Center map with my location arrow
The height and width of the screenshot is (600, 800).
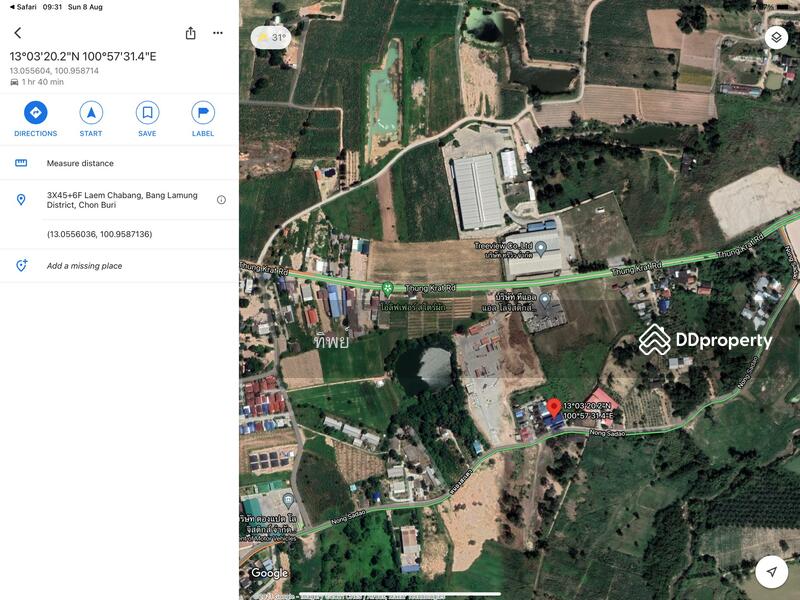click(x=771, y=572)
